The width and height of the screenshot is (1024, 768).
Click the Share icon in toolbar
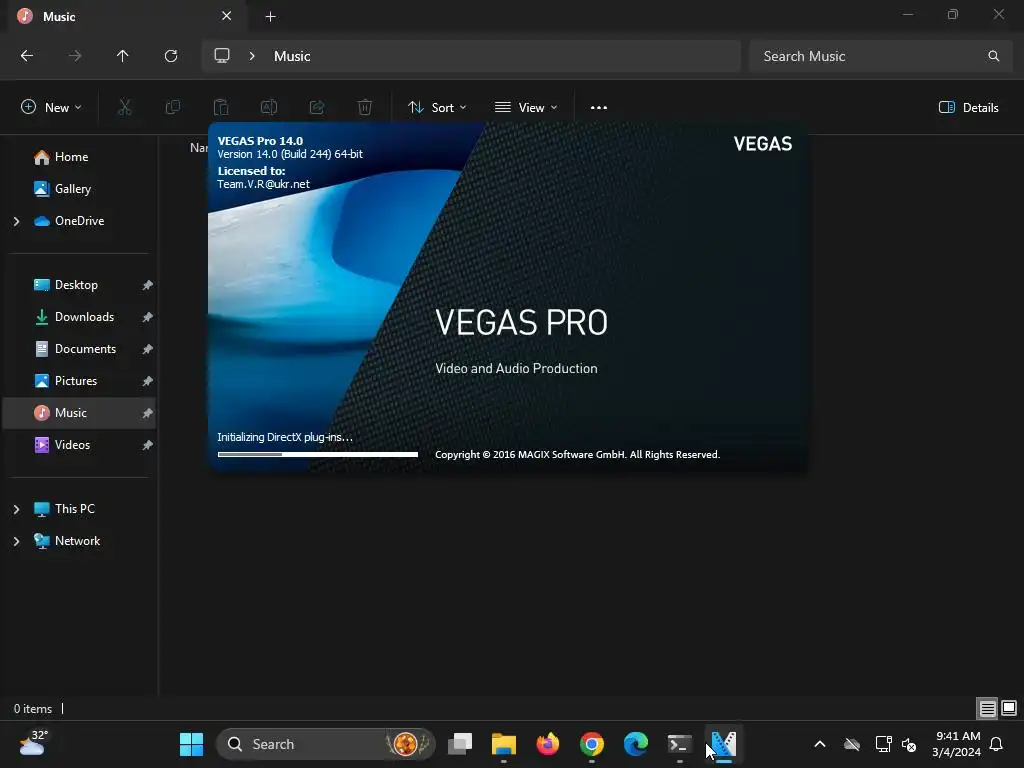click(x=317, y=107)
